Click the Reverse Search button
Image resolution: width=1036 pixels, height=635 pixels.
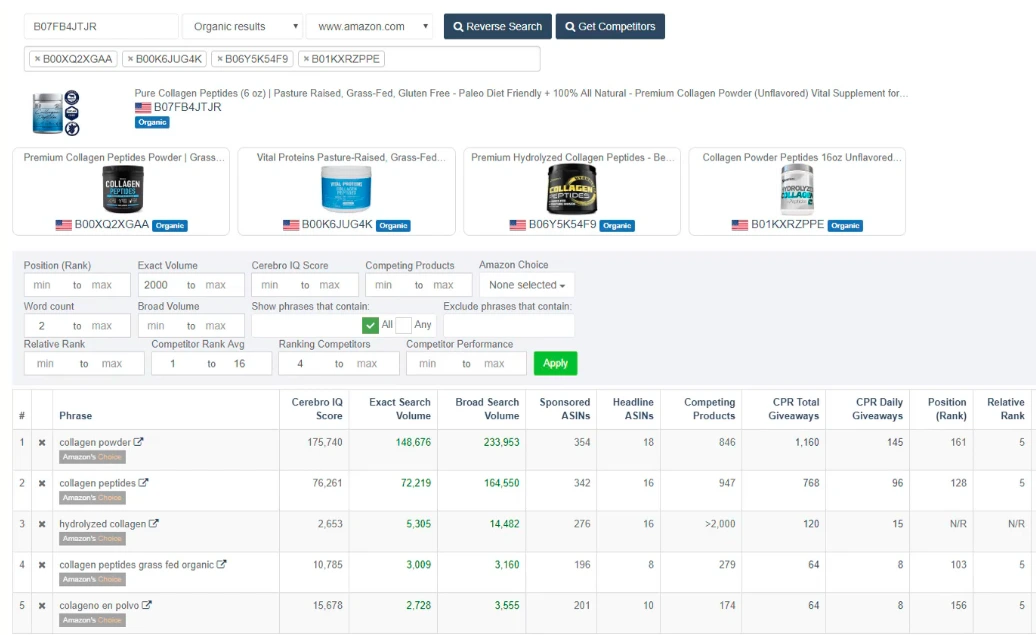tap(497, 27)
